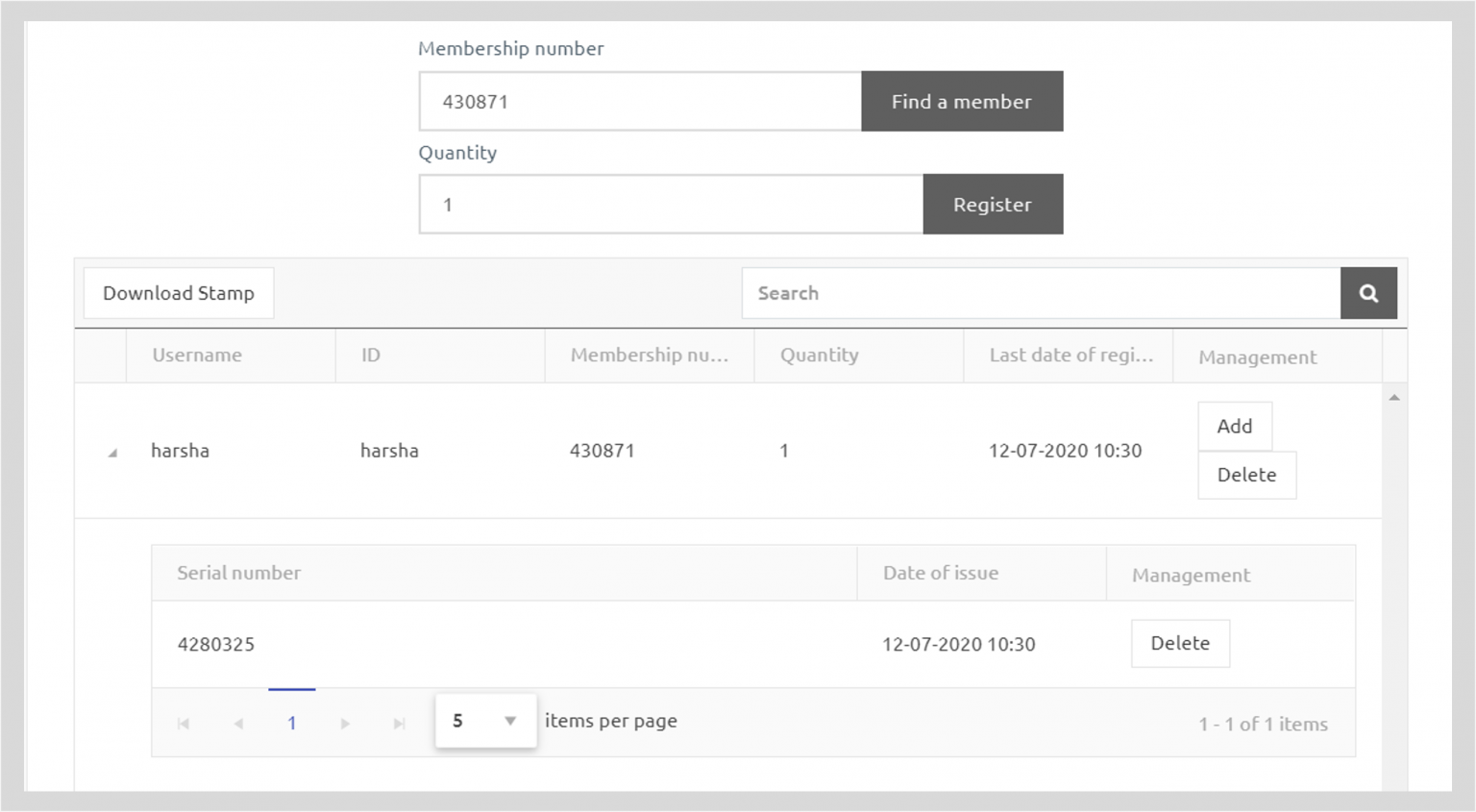Click the Date of issue column header
This screenshot has height=812, width=1476.
coord(940,573)
